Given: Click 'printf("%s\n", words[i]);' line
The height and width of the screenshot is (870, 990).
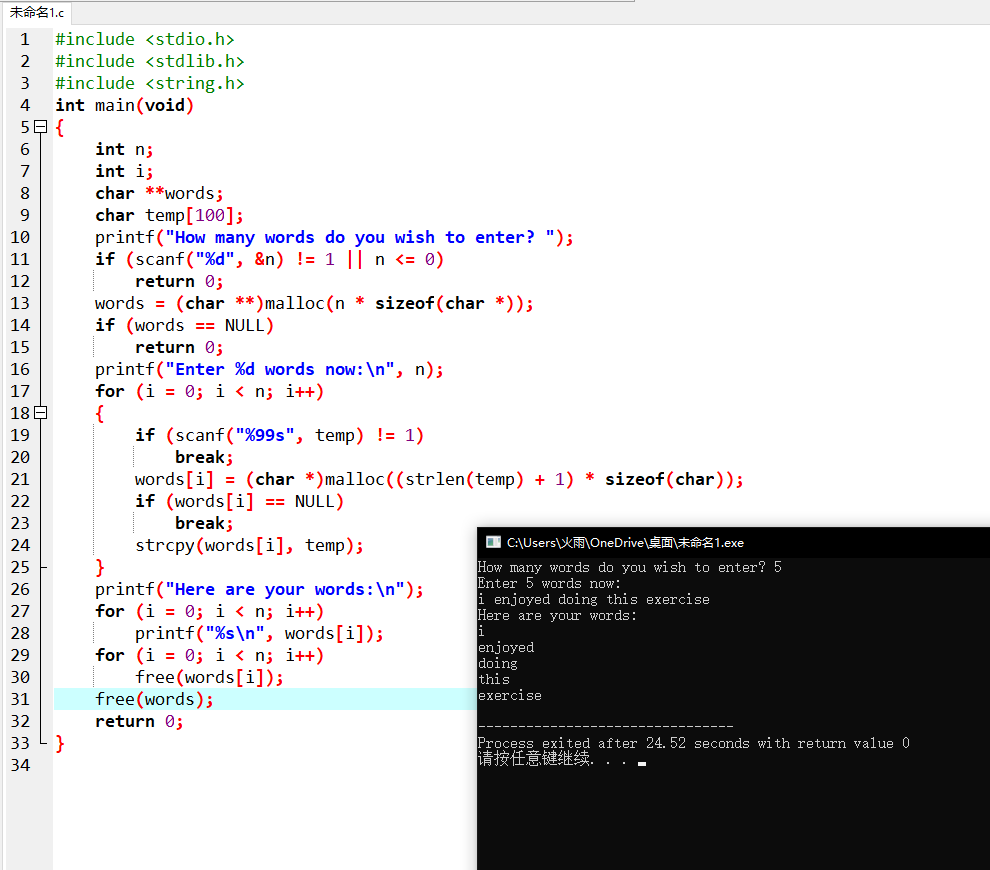Looking at the screenshot, I should tap(259, 633).
